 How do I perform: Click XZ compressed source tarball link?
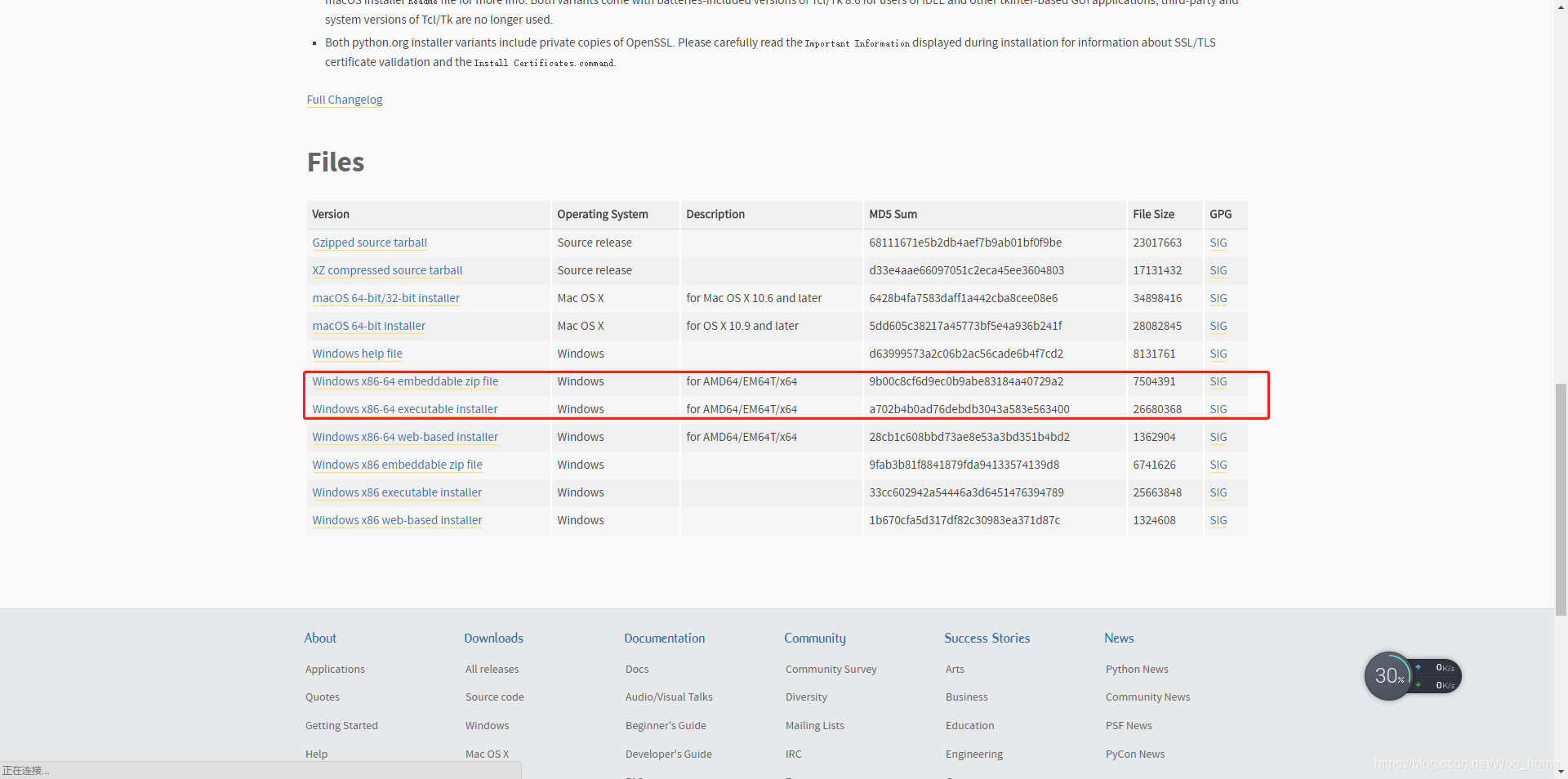pyautogui.click(x=387, y=270)
